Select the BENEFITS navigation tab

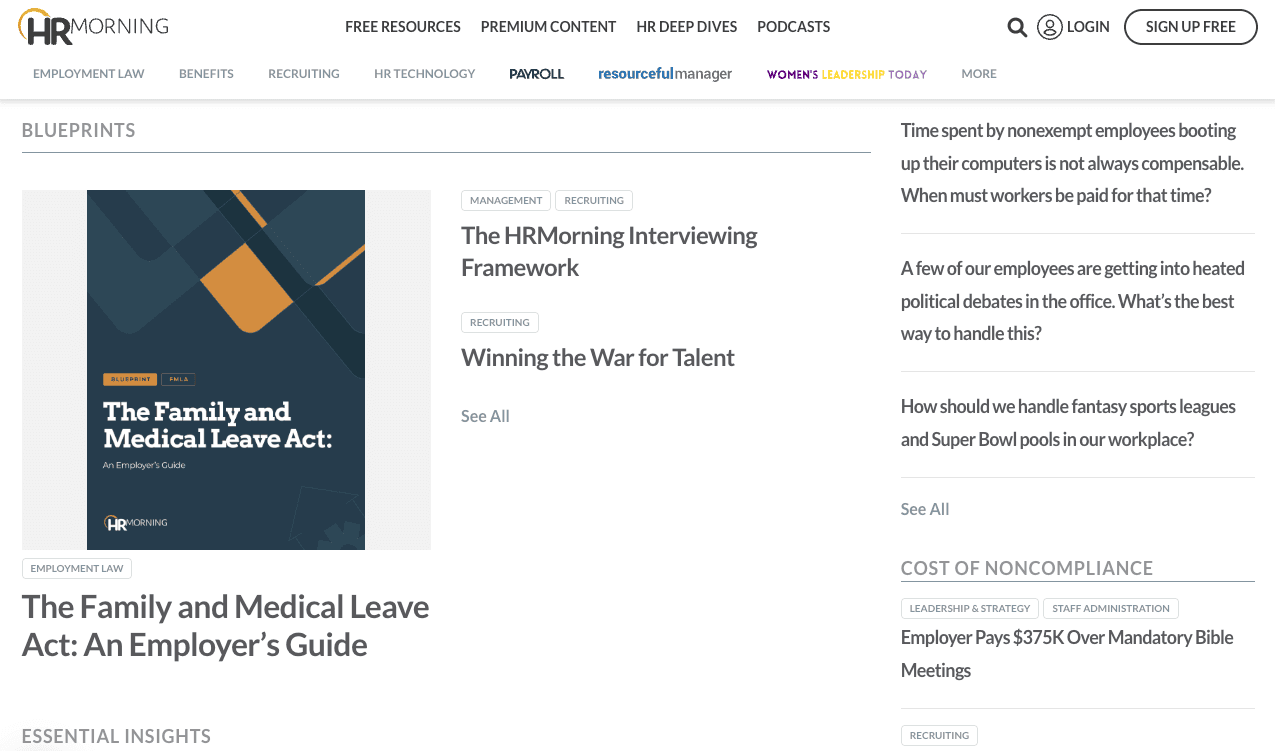[206, 73]
